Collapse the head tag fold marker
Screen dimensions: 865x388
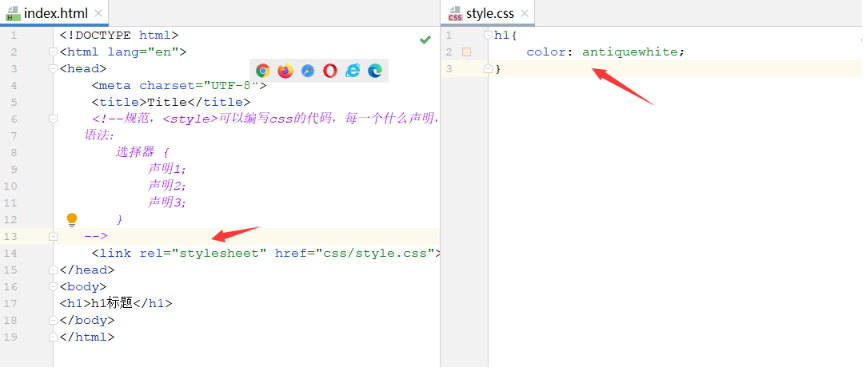(x=53, y=68)
